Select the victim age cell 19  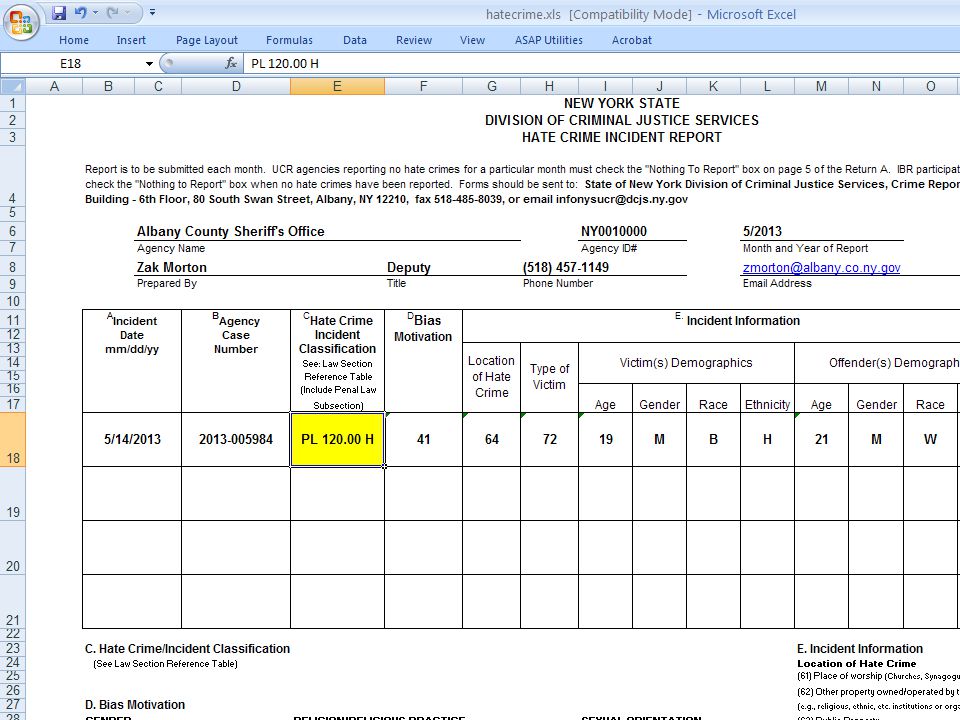[x=606, y=439]
